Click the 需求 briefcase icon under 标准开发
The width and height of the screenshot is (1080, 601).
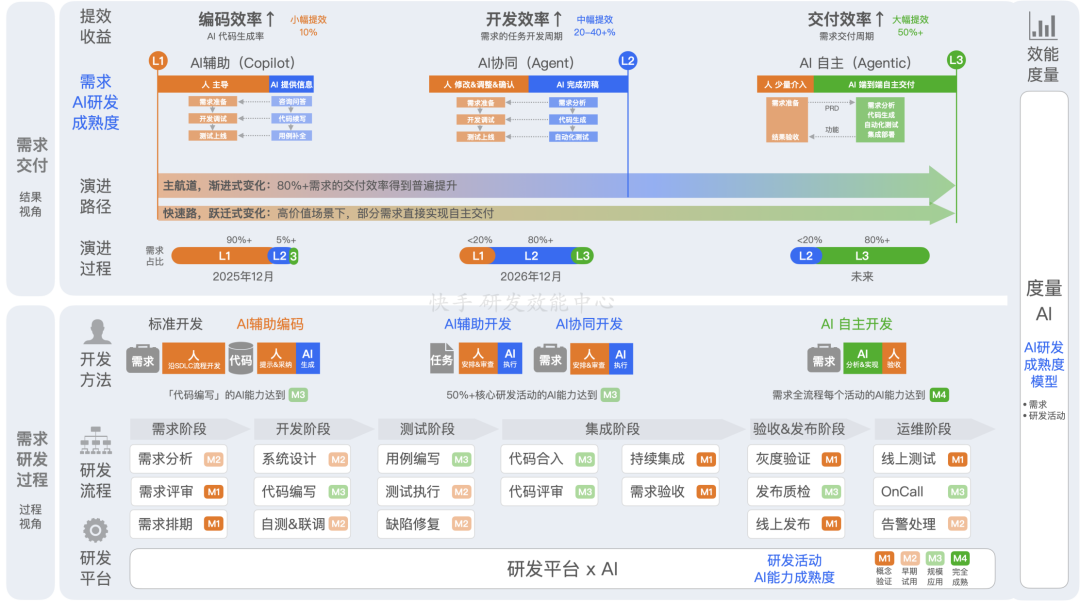point(143,357)
